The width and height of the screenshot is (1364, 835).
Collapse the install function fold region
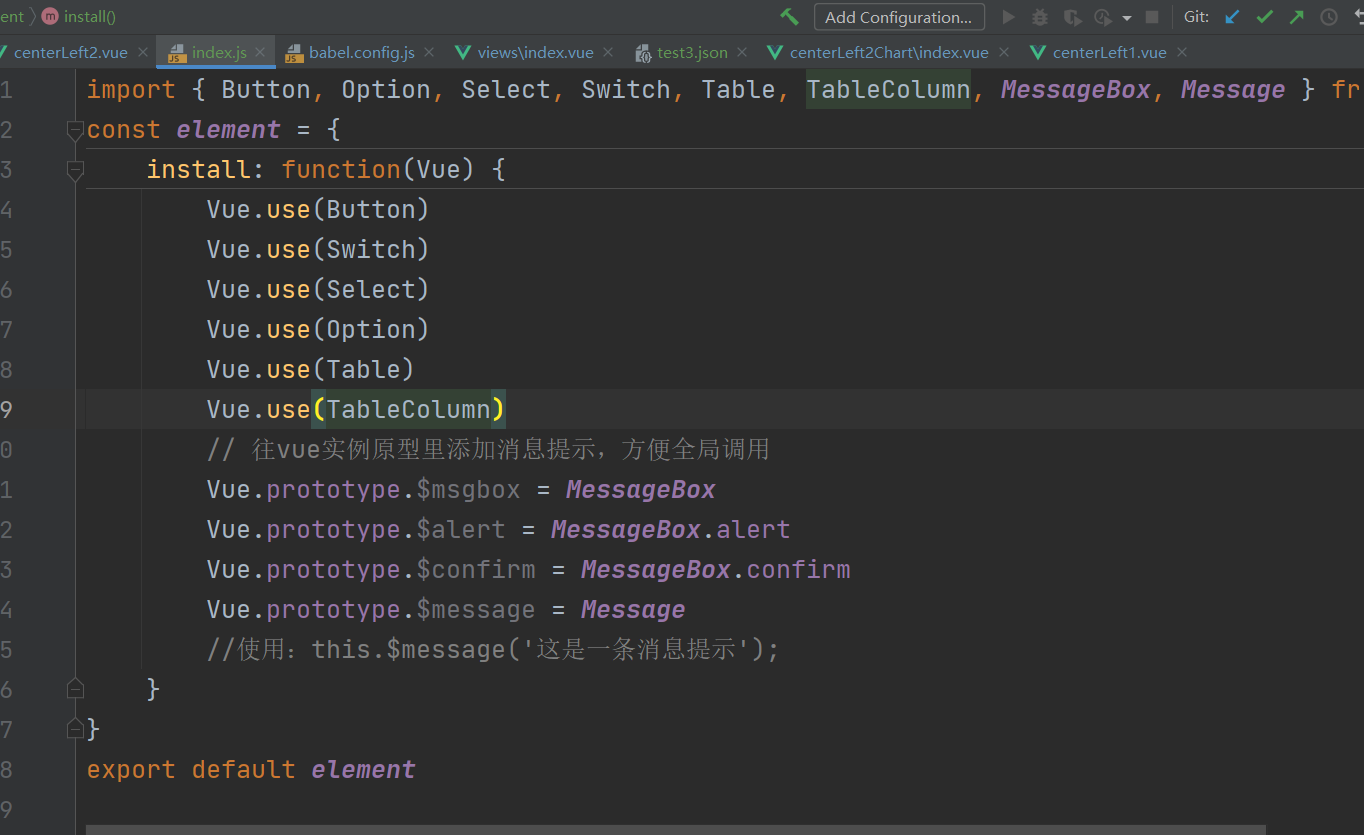74,170
